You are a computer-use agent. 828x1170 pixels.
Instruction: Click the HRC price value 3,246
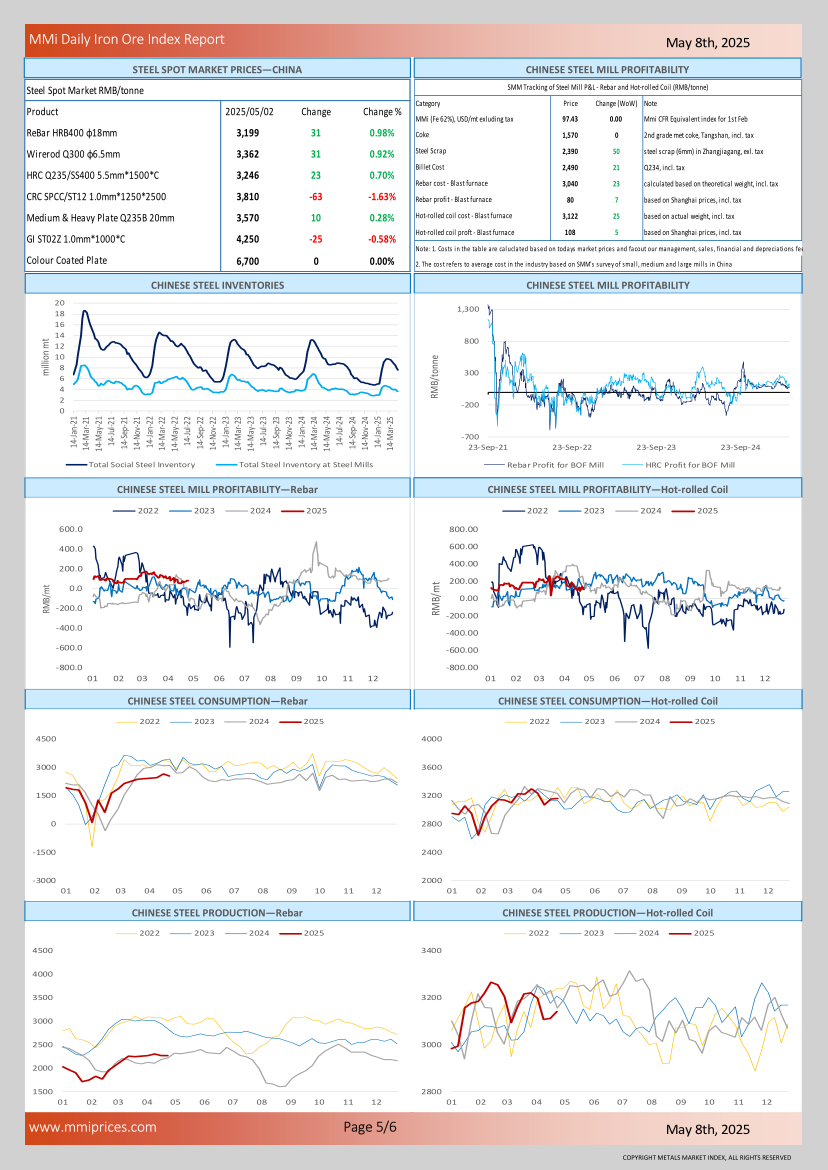point(248,175)
